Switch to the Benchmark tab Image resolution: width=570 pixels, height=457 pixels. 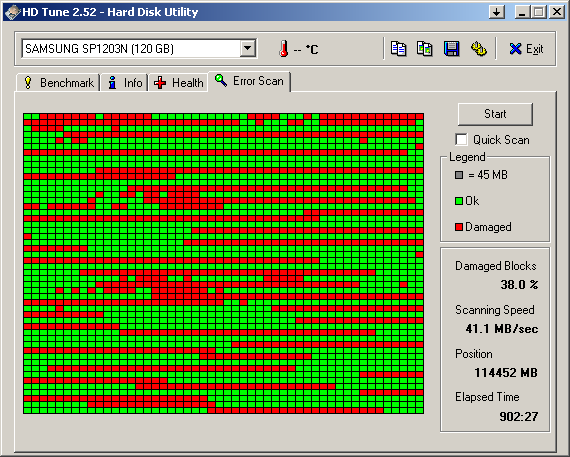coord(59,83)
